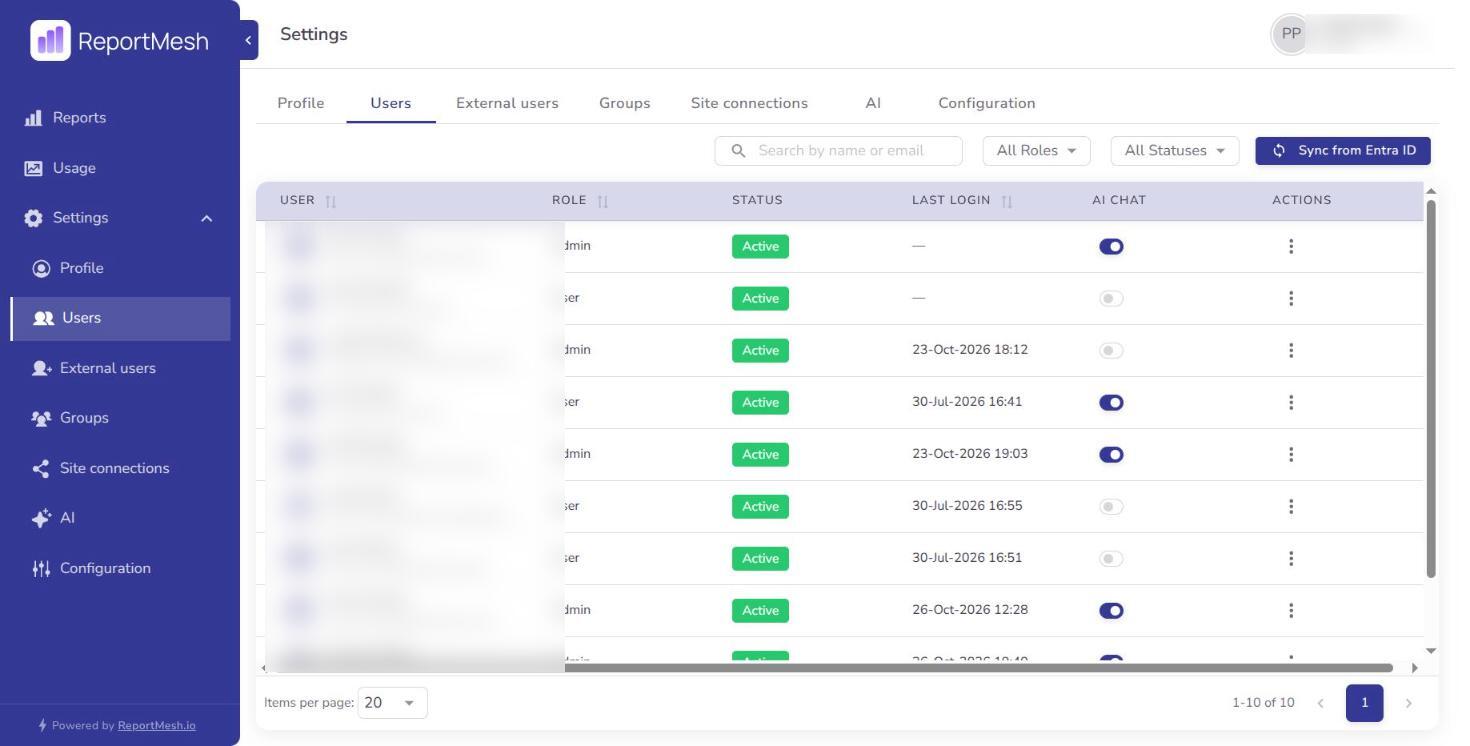
Task: Toggle AI chat for the 23-Oct-2026 18:12 row
Action: click(x=1111, y=351)
